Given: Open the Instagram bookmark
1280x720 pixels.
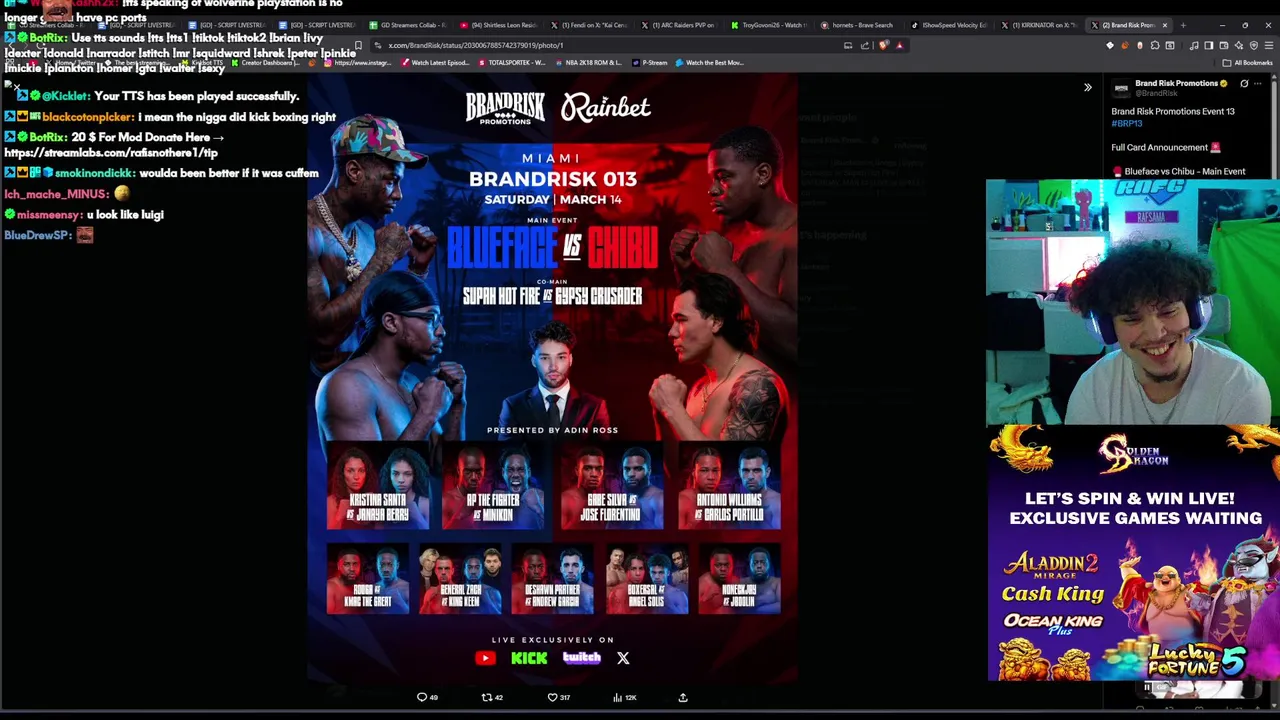Looking at the screenshot, I should [358, 62].
